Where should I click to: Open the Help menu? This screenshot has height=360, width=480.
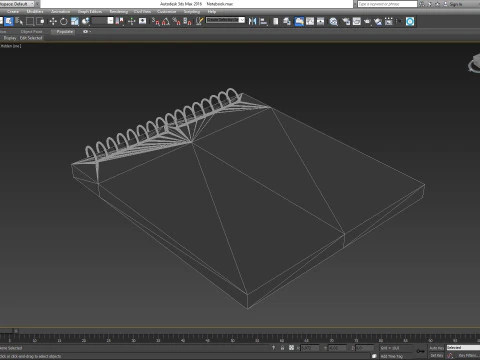coord(212,11)
